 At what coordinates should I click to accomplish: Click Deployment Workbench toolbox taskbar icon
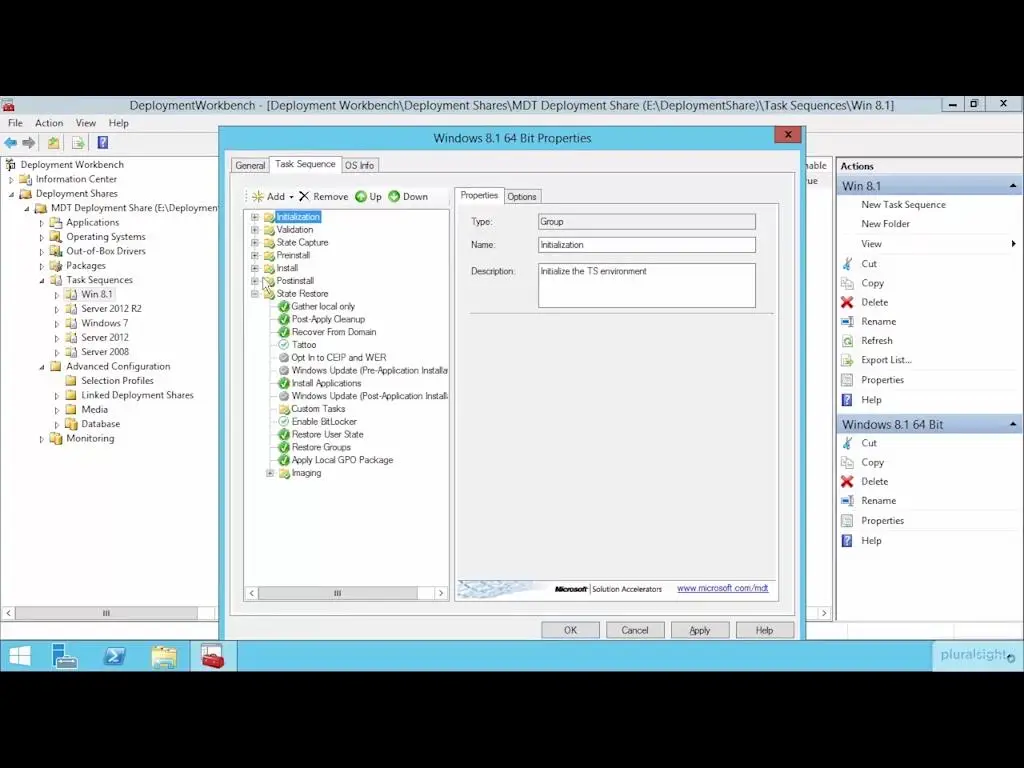click(x=213, y=656)
